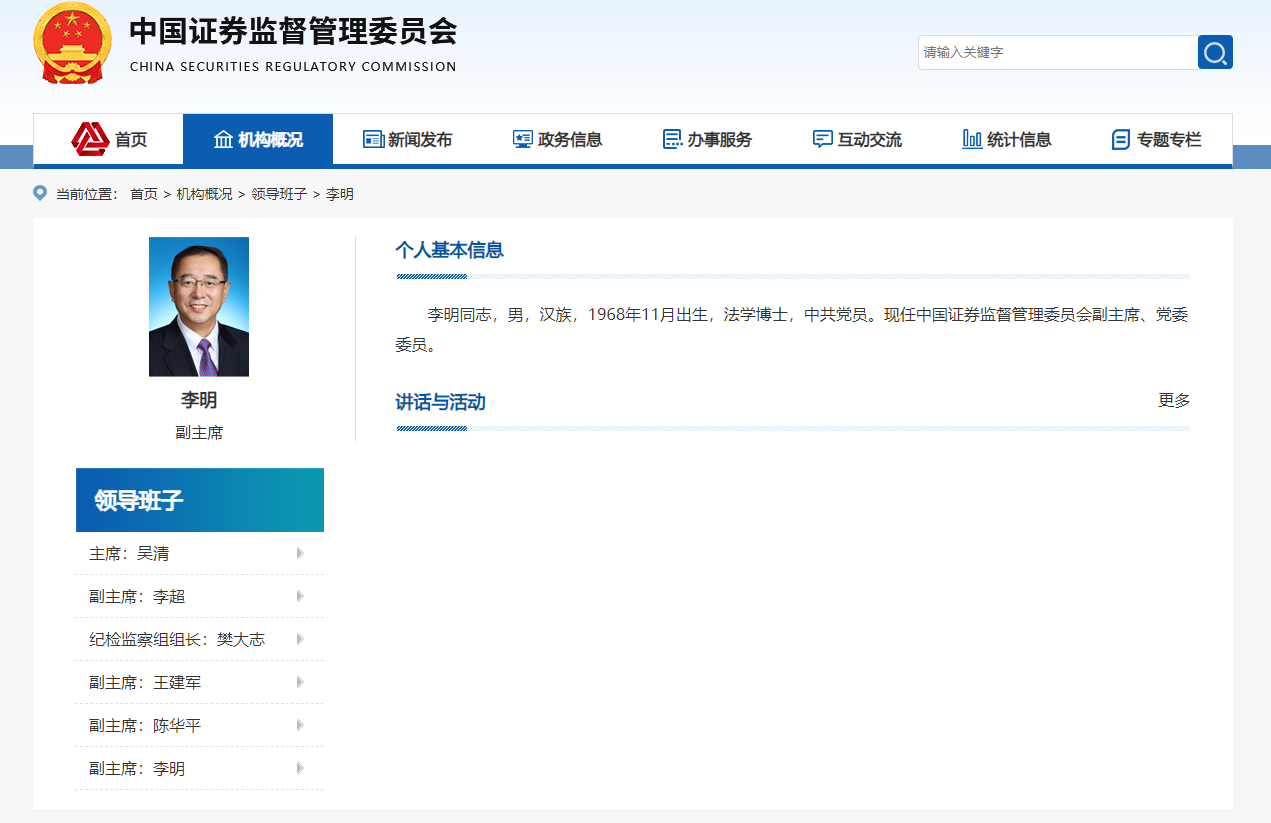Open the 新闻发布 navigation tab
This screenshot has height=823, width=1271.
click(x=407, y=139)
